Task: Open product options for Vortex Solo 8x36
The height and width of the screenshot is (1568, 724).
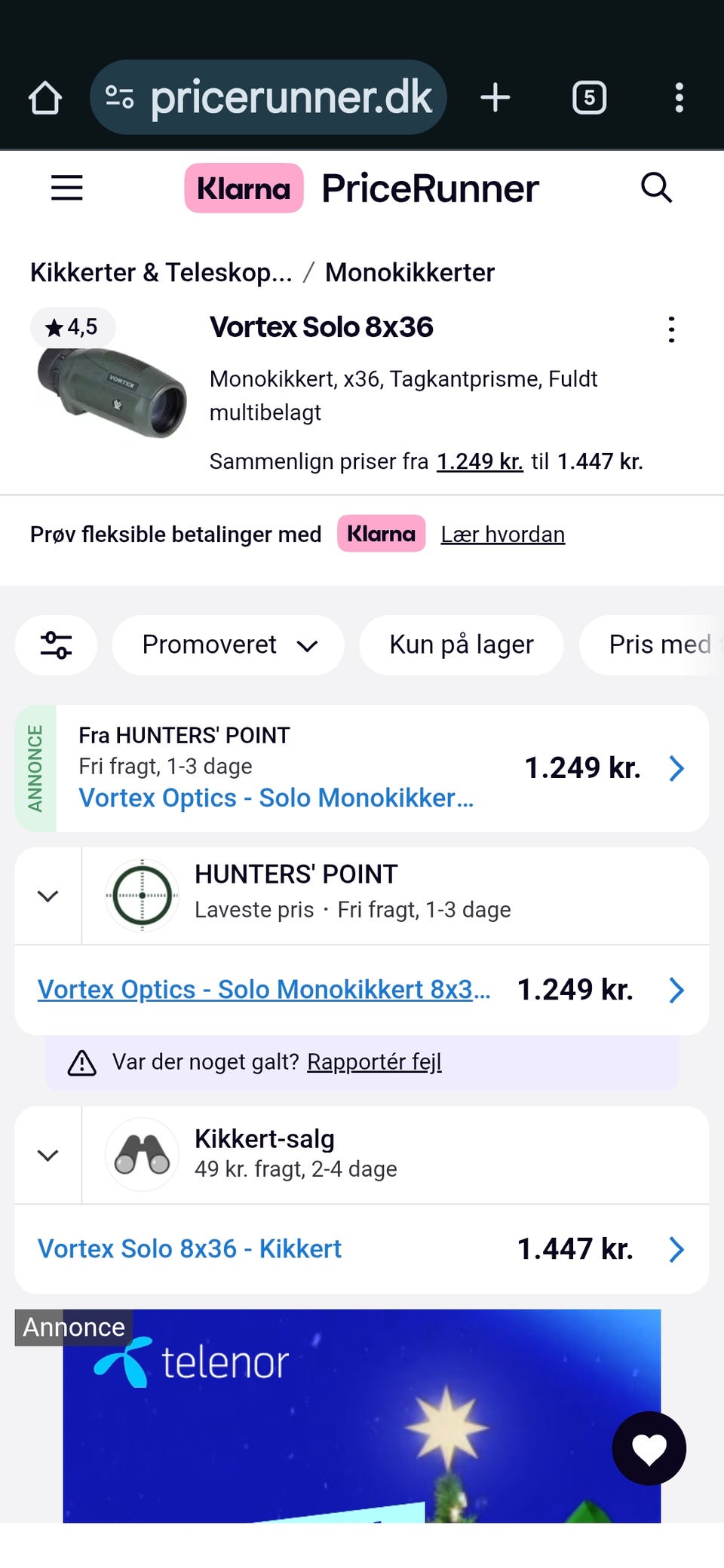Action: click(x=671, y=329)
